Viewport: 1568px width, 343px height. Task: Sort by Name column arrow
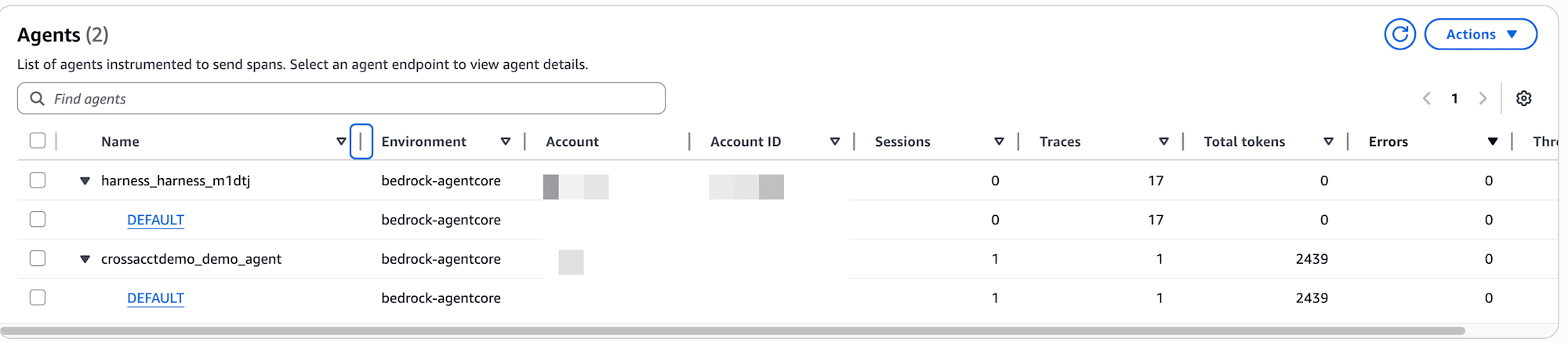[341, 142]
